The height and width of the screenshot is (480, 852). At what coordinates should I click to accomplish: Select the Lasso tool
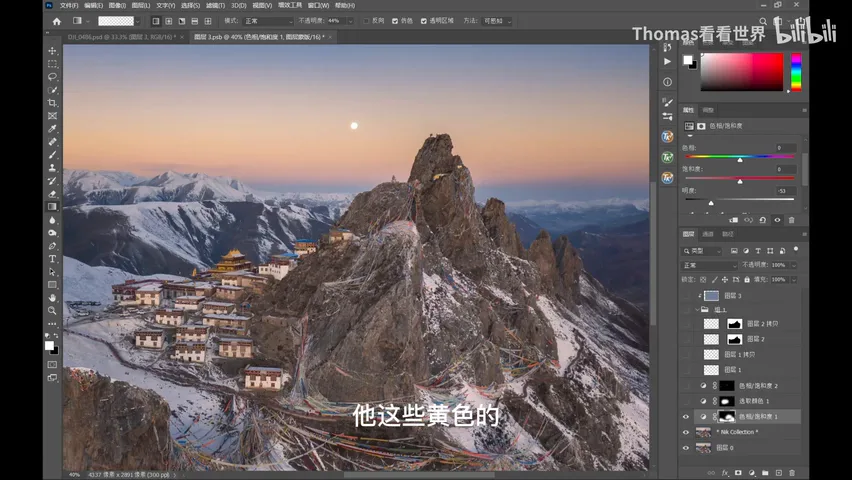coord(52,77)
